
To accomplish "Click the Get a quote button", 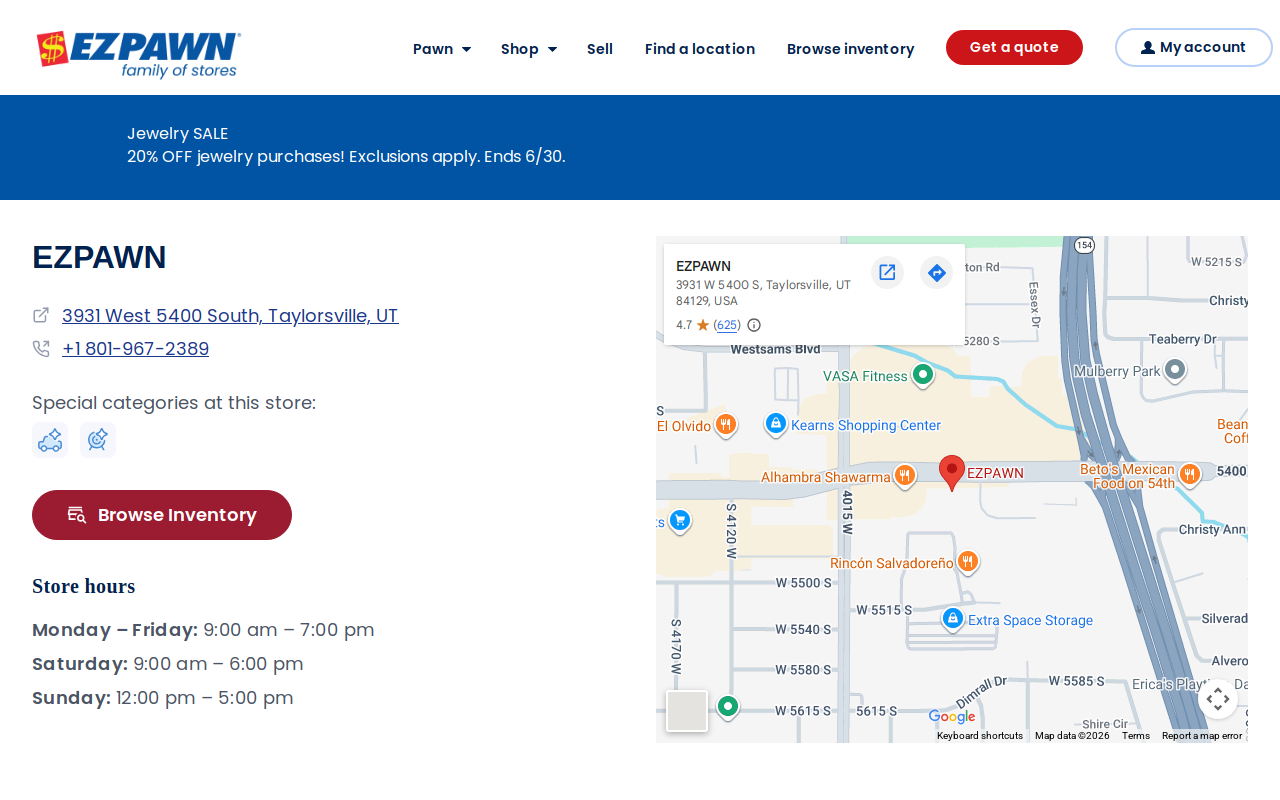I will tap(1014, 47).
